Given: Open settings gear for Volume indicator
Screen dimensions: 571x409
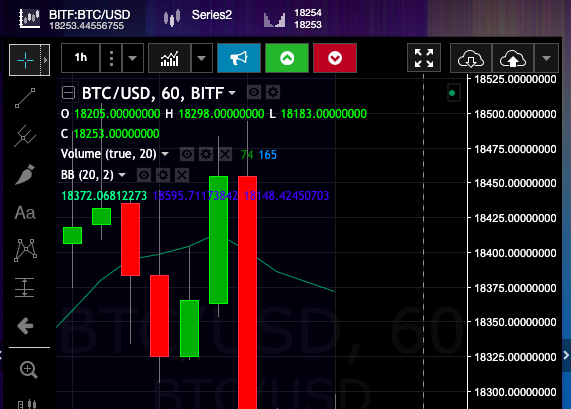Looking at the screenshot, I should click(x=206, y=154).
